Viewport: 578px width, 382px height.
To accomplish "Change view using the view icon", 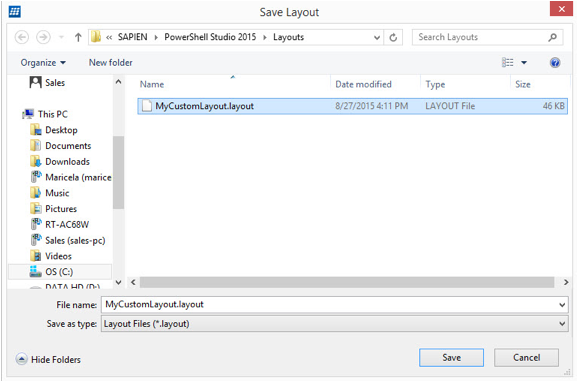I will point(508,62).
